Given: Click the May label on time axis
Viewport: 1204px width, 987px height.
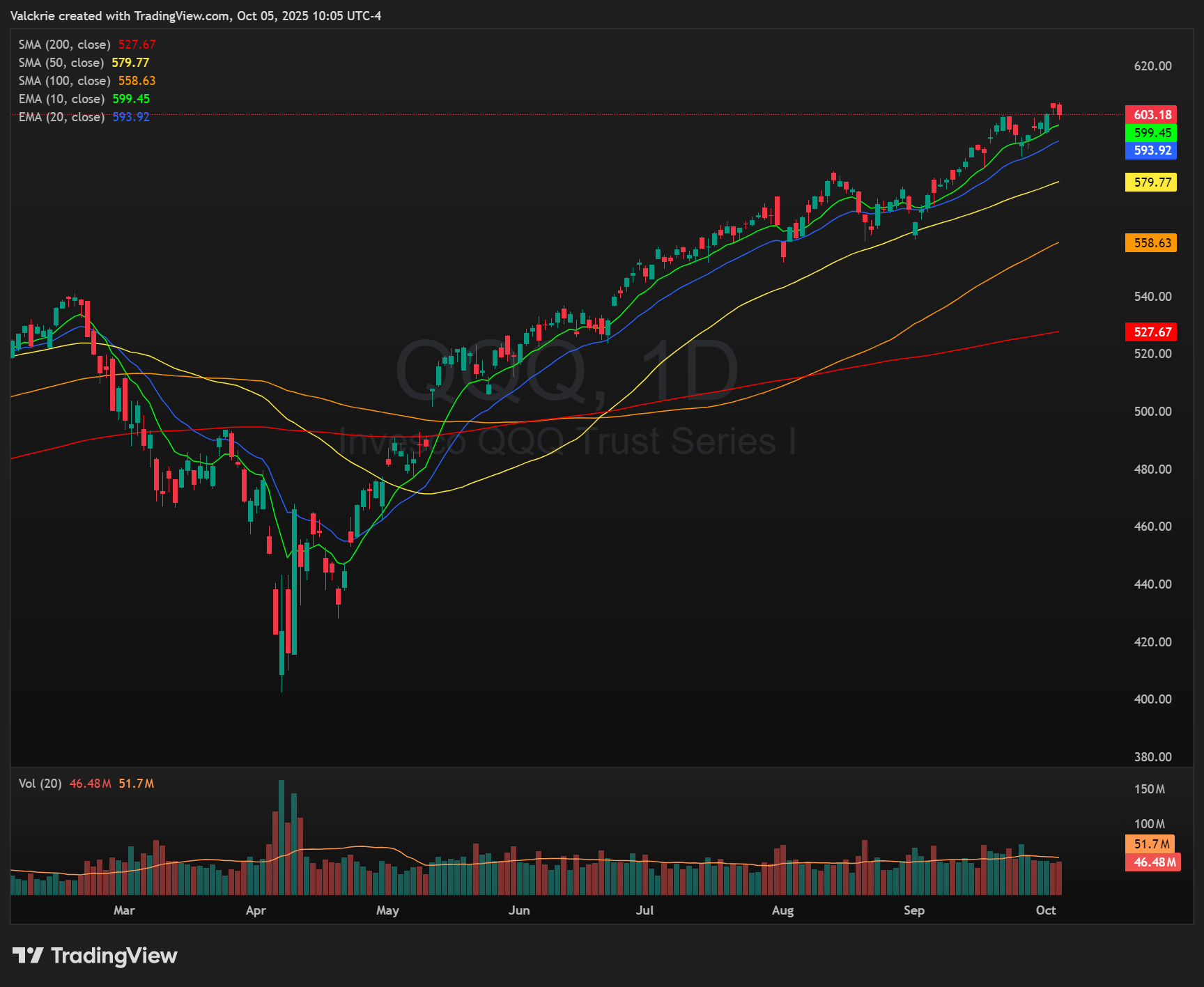Looking at the screenshot, I should (x=387, y=910).
